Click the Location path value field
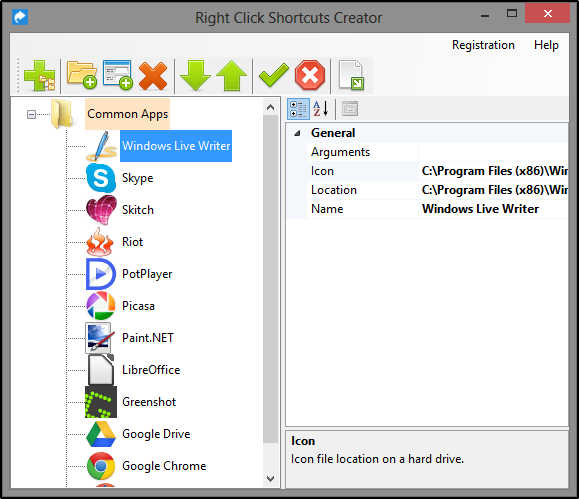This screenshot has height=499, width=579. (493, 190)
